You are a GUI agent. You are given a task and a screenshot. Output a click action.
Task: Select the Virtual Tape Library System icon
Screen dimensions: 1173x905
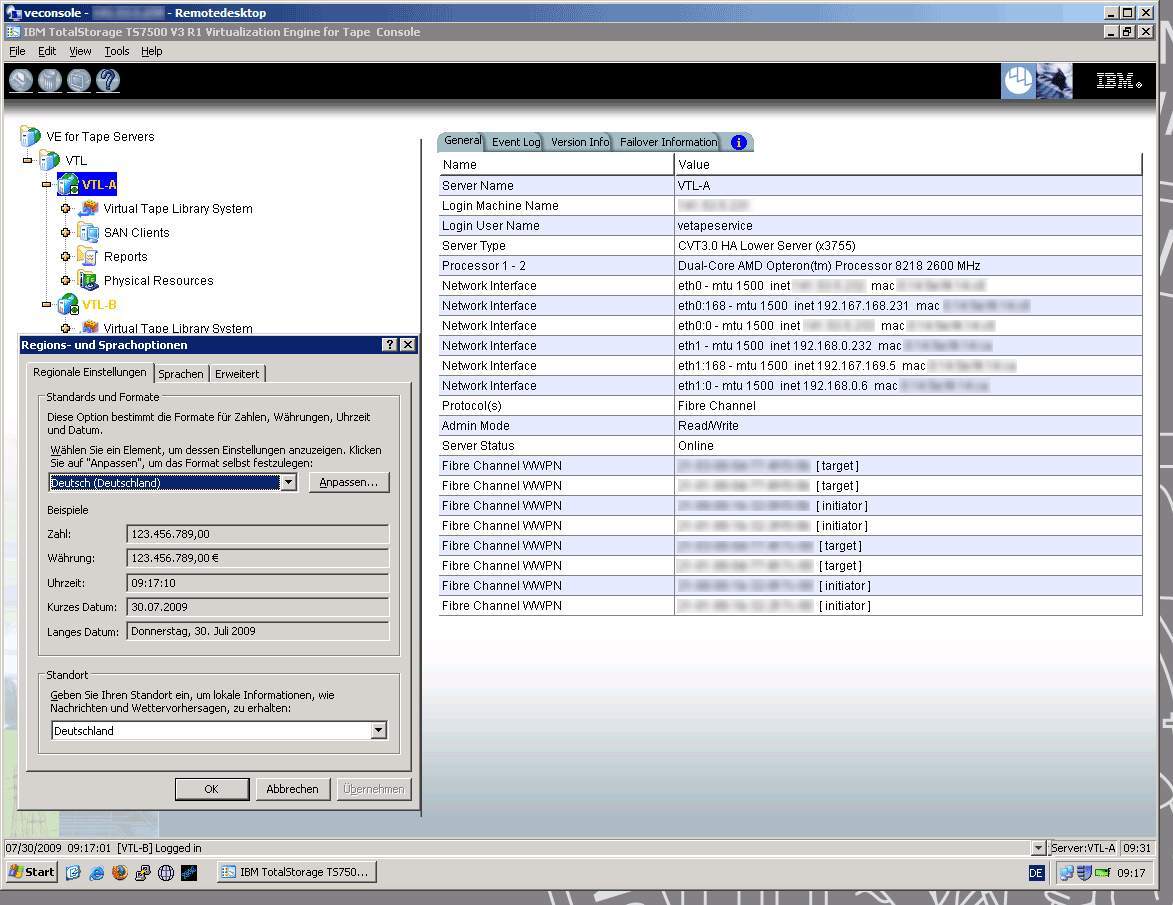coord(88,208)
